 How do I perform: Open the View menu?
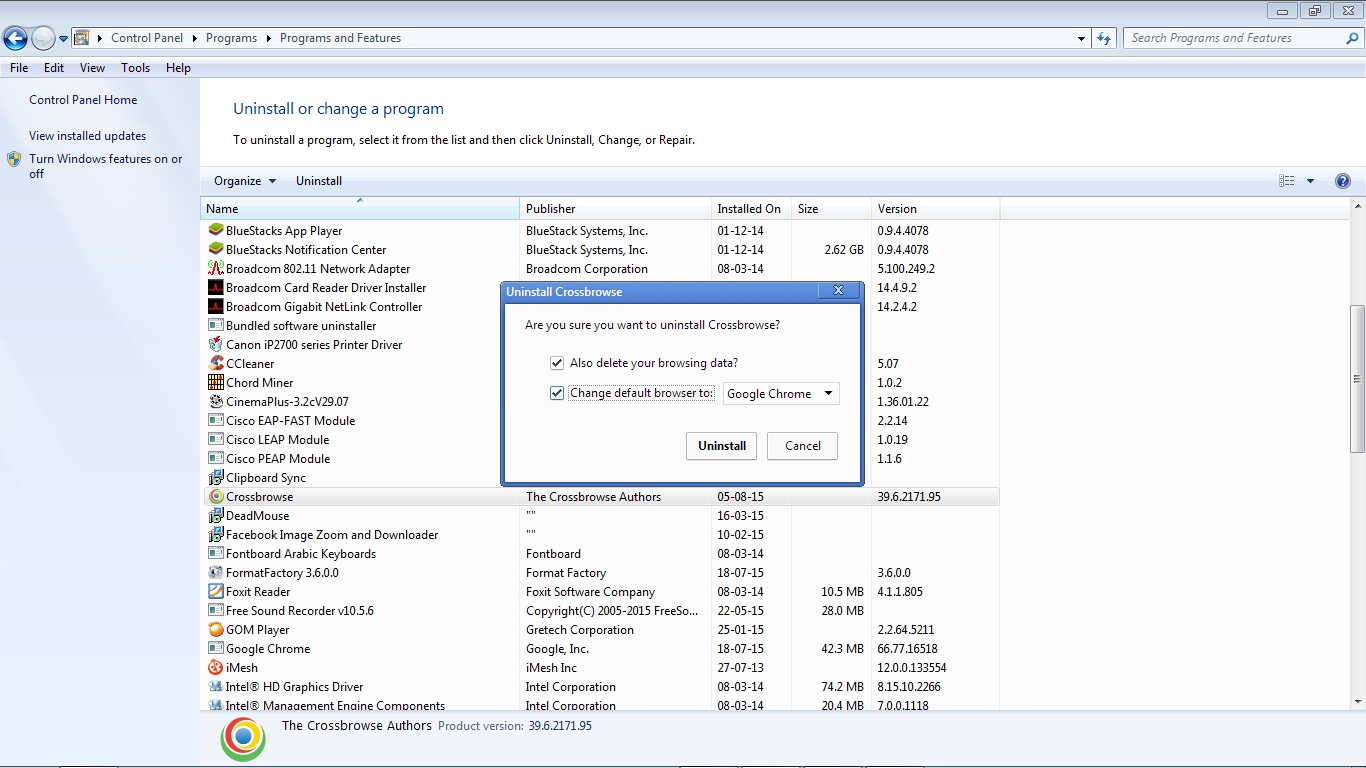pyautogui.click(x=93, y=68)
